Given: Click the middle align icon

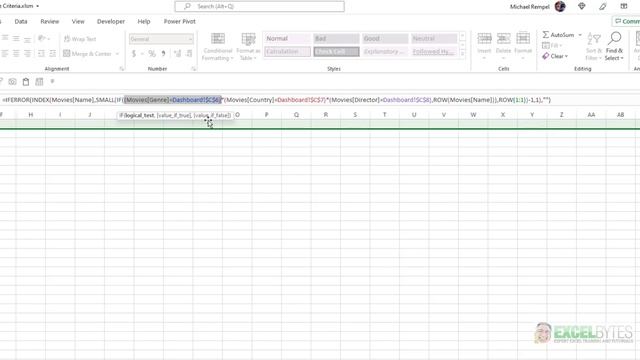Looking at the screenshot, I should (16, 38).
